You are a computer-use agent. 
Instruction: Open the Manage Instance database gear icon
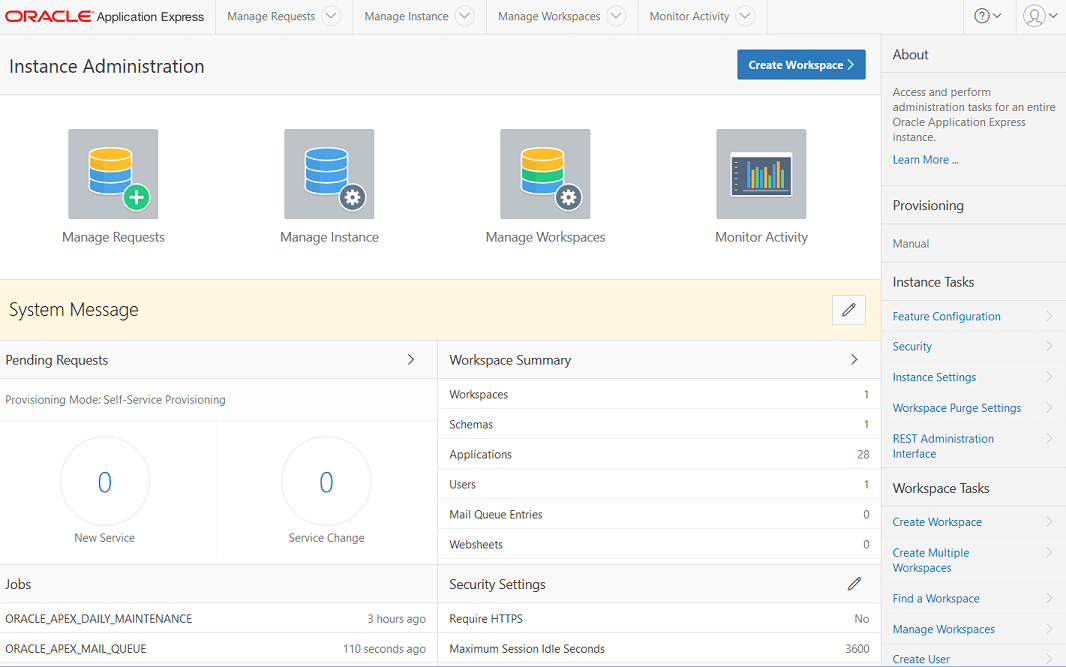pyautogui.click(x=329, y=174)
